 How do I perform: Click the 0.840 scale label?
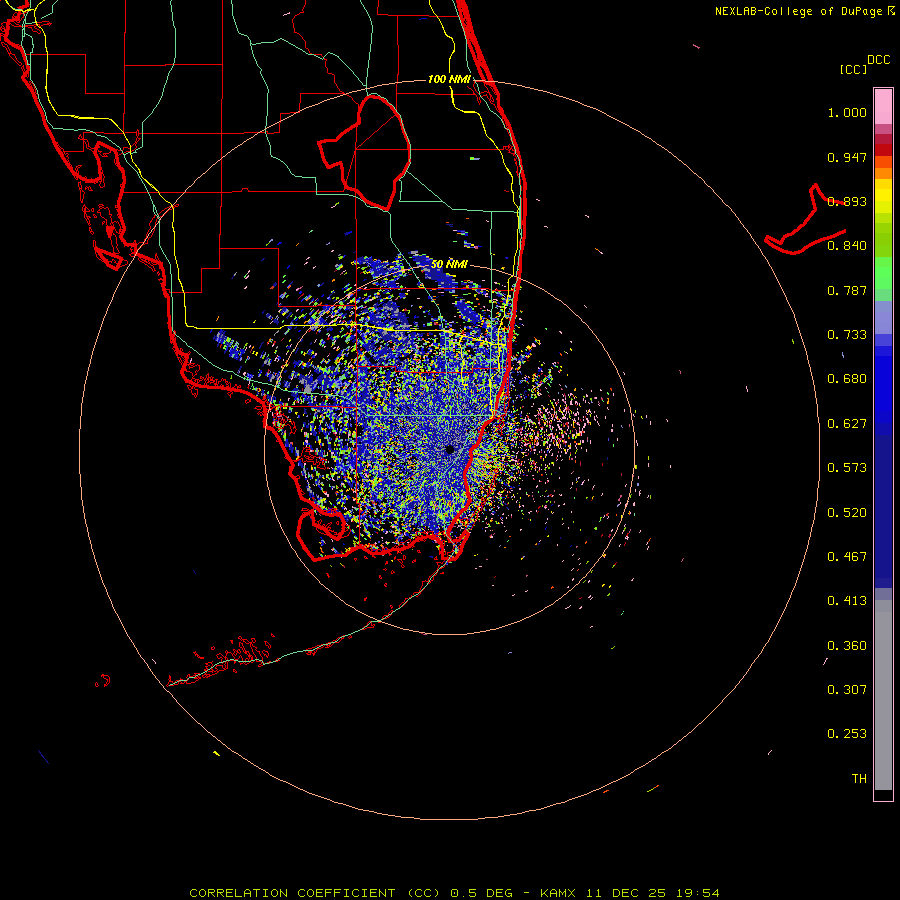(847, 246)
